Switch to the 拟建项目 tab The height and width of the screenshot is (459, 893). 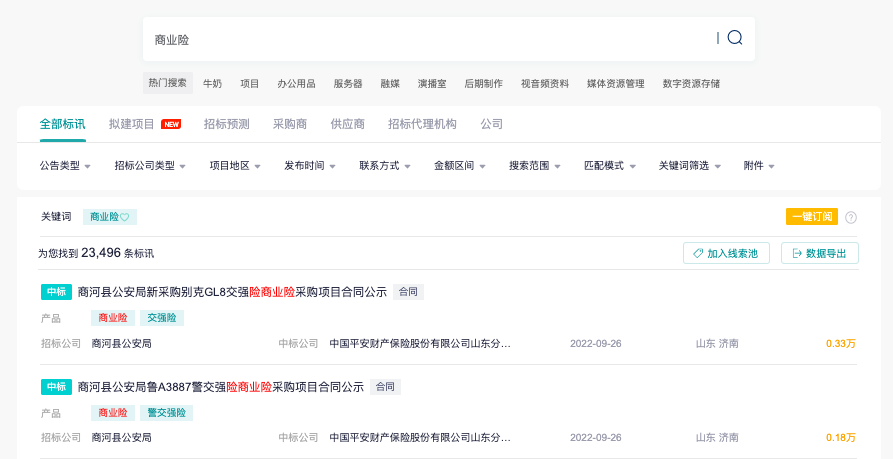pos(132,124)
